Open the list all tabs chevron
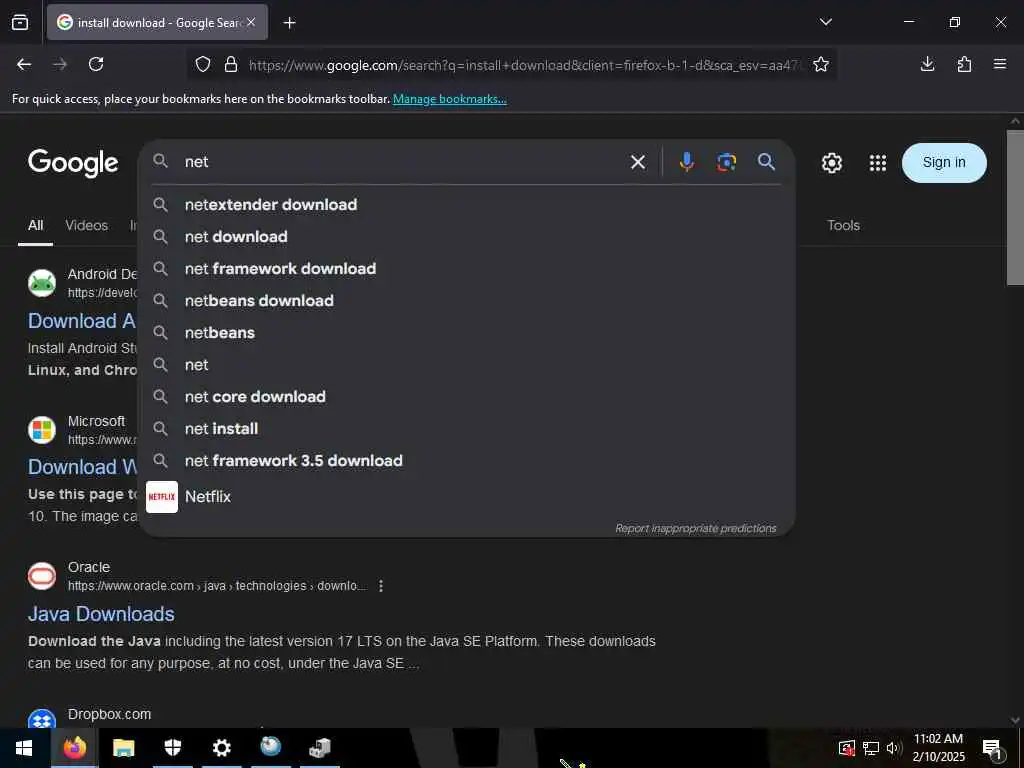Image resolution: width=1024 pixels, height=768 pixels. (x=825, y=22)
